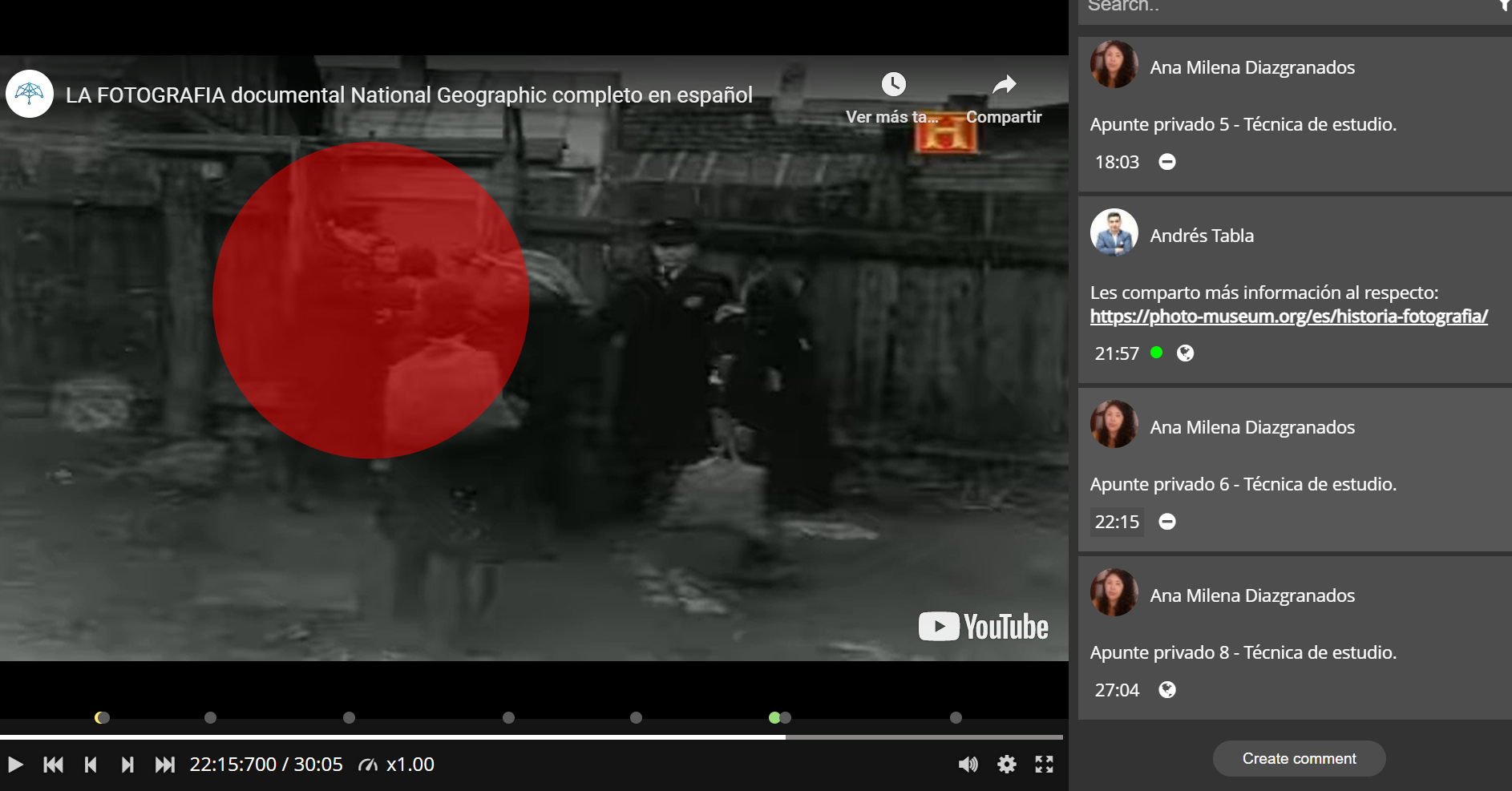The width and height of the screenshot is (1512, 791).
Task: Jump to timestamp 27:04
Action: (1117, 690)
